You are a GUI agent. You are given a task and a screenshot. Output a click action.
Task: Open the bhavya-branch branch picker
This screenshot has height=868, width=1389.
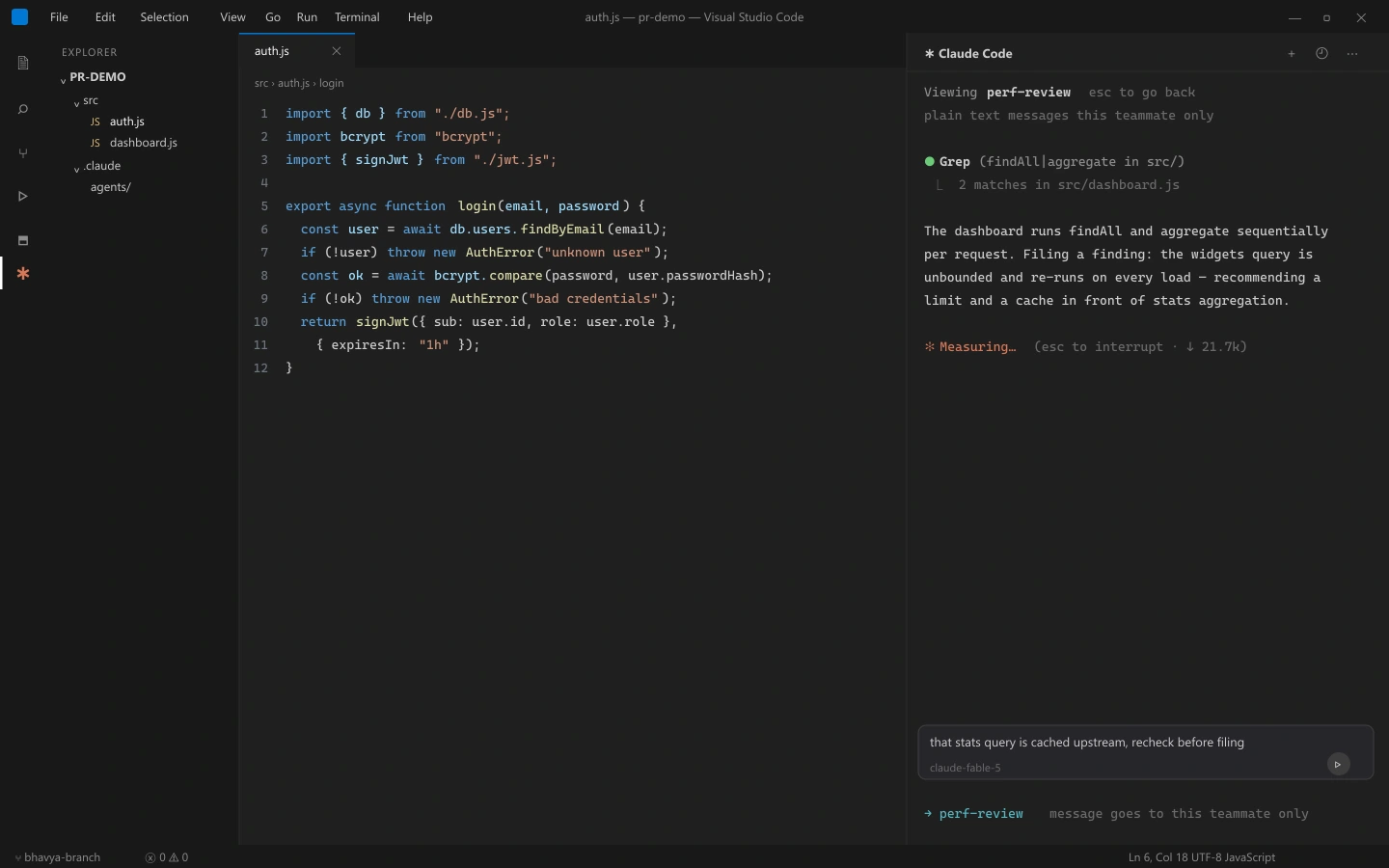(x=57, y=857)
